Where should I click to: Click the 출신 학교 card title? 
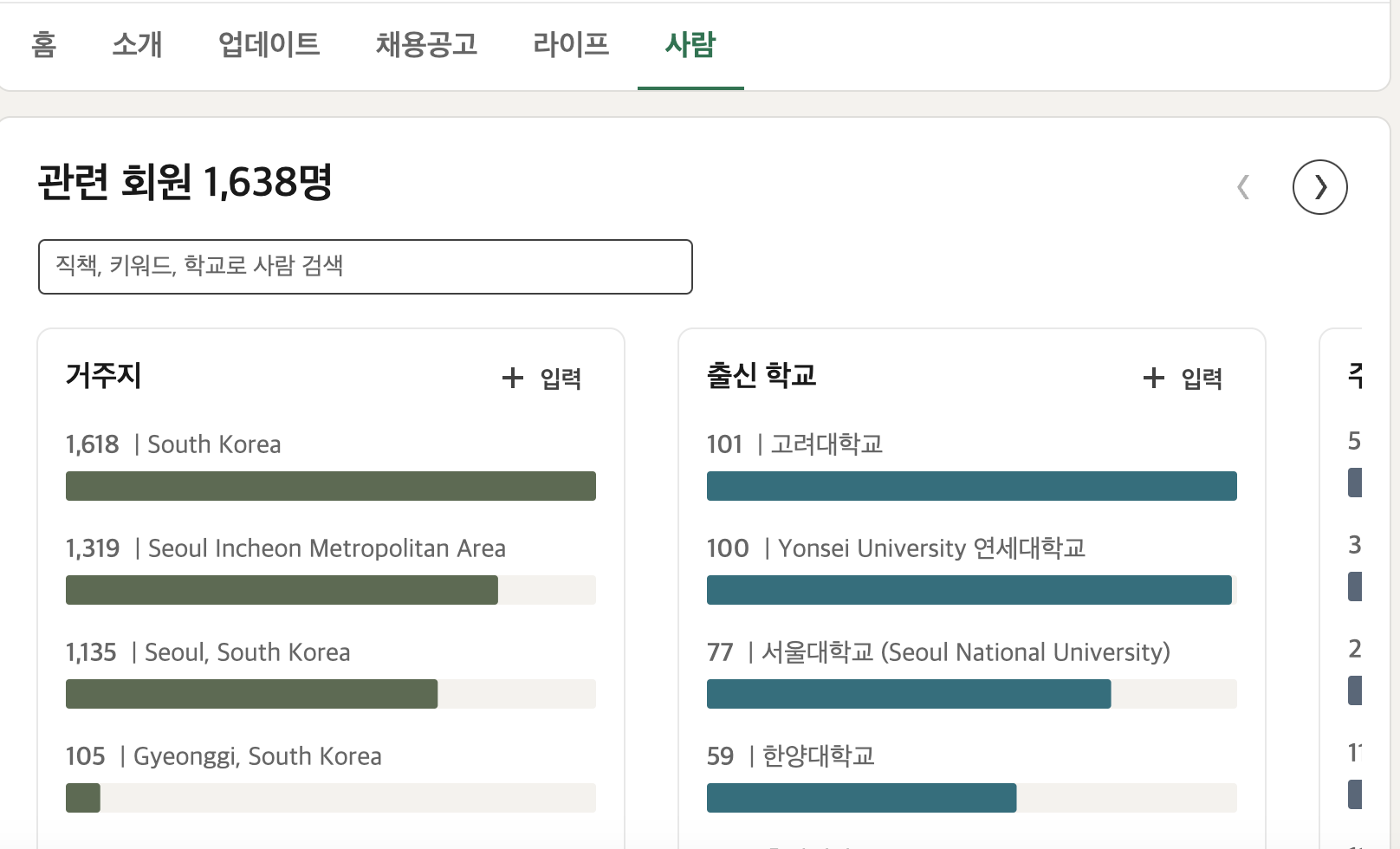(x=762, y=376)
